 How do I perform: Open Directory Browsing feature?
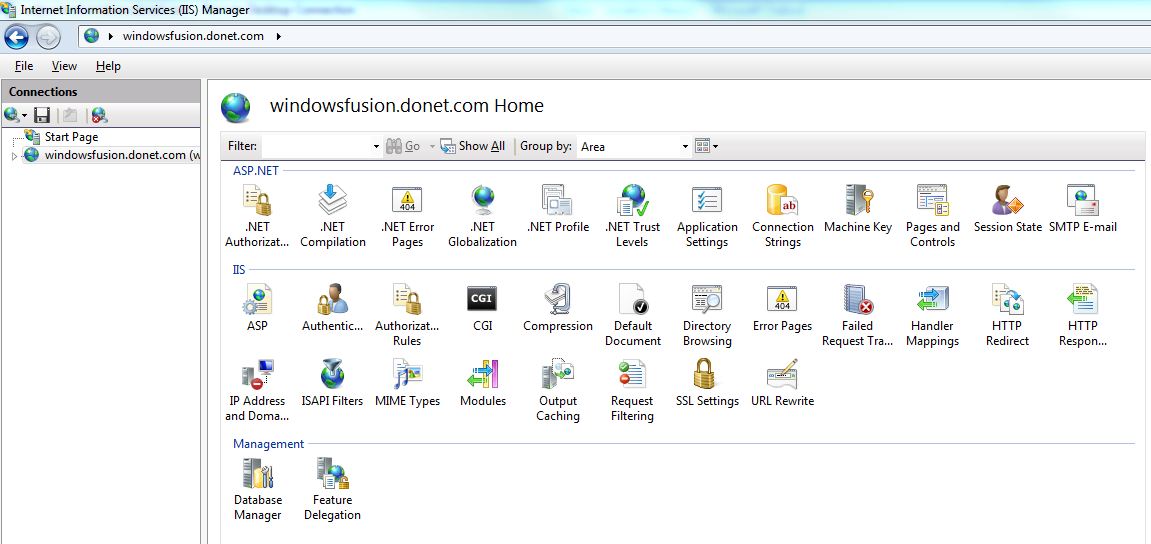[707, 315]
